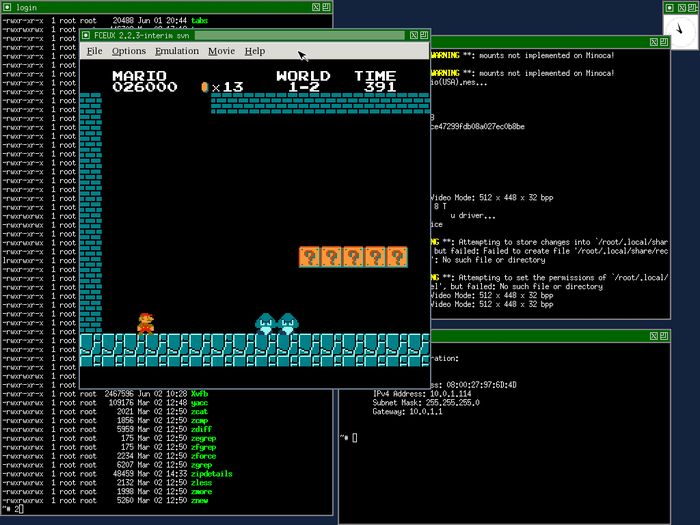Click the nested-squares button on FCEUX title bar

point(422,35)
